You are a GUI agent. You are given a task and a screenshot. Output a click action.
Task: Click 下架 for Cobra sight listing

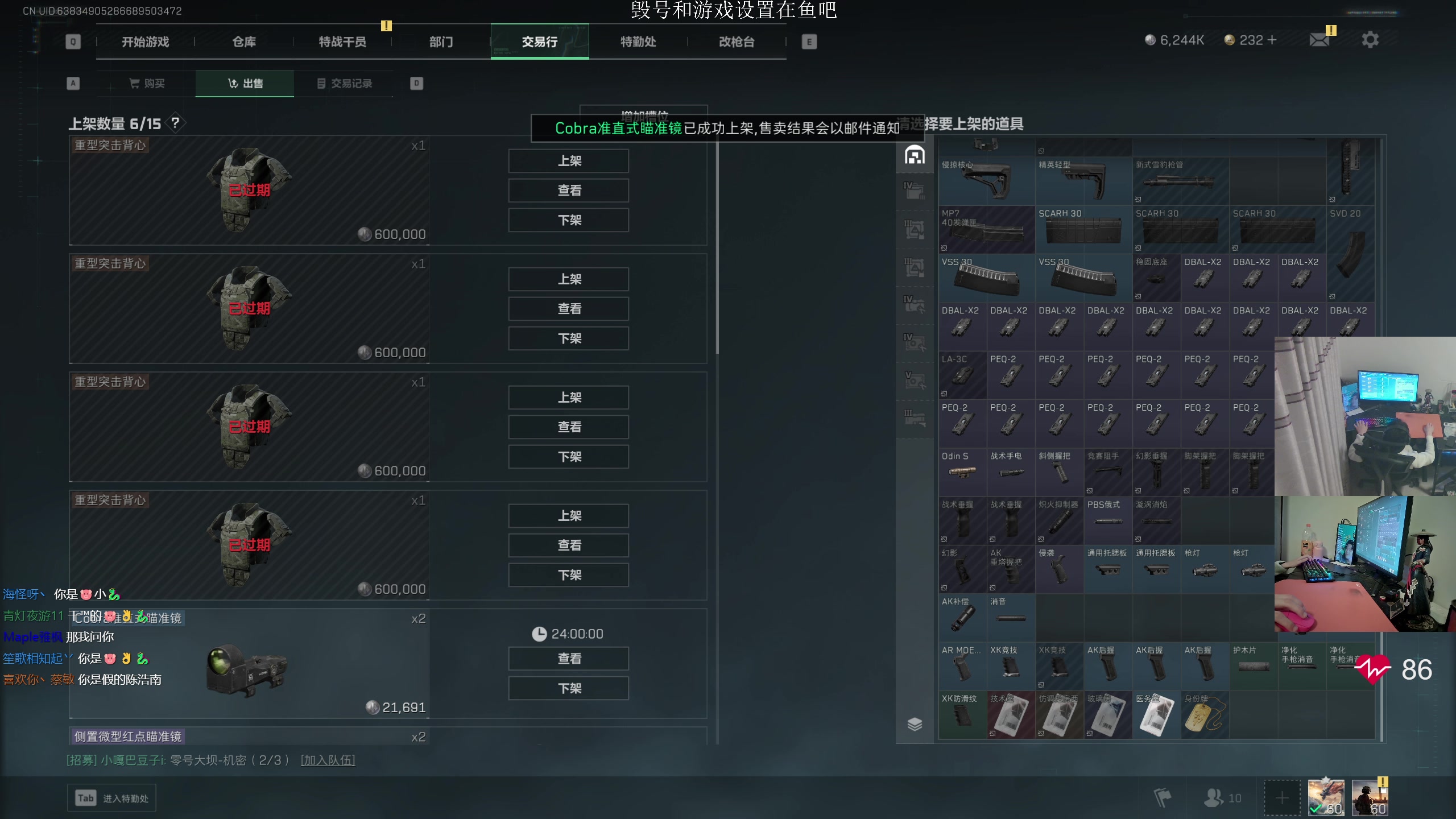[569, 688]
